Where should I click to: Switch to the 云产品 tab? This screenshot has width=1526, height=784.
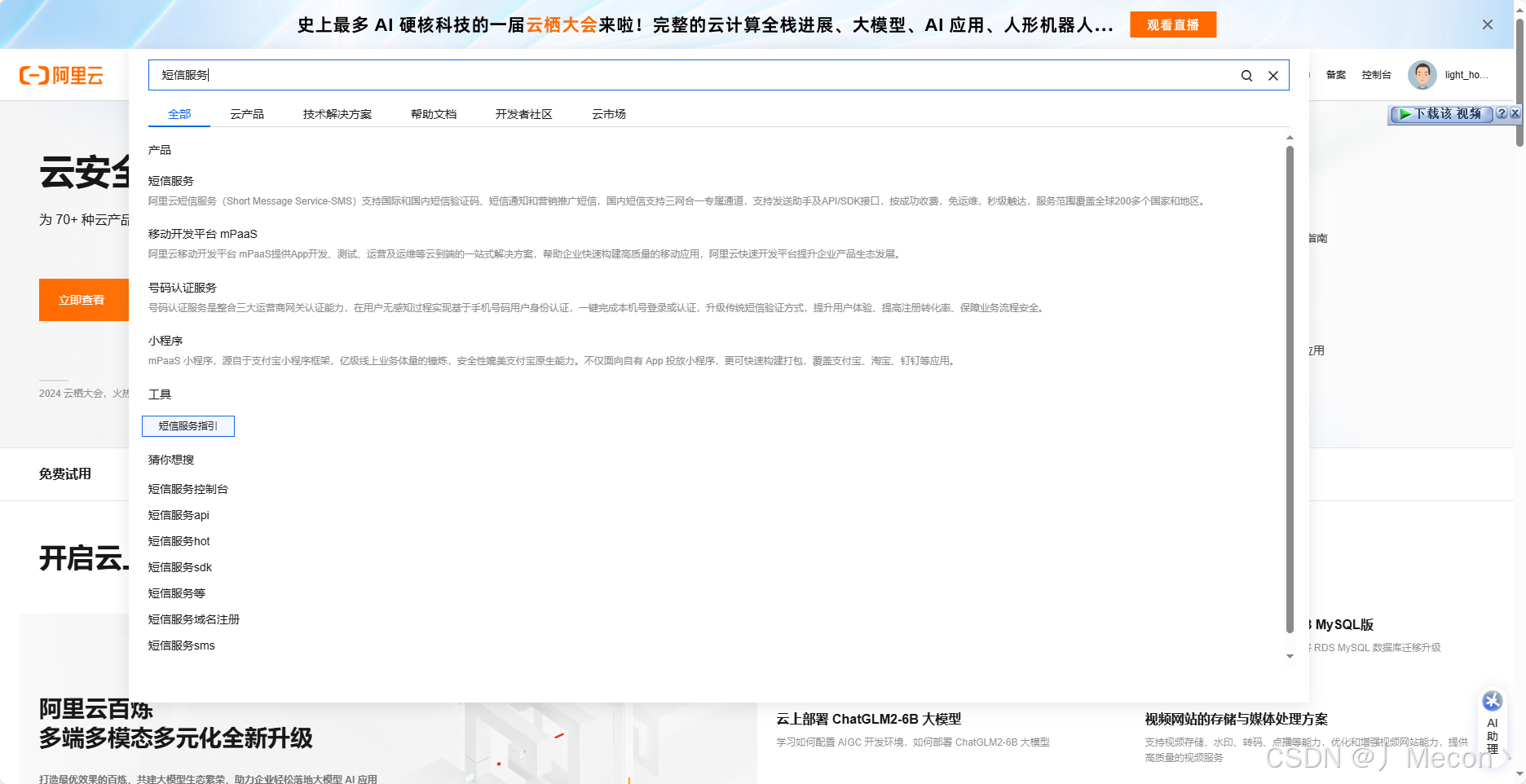247,114
